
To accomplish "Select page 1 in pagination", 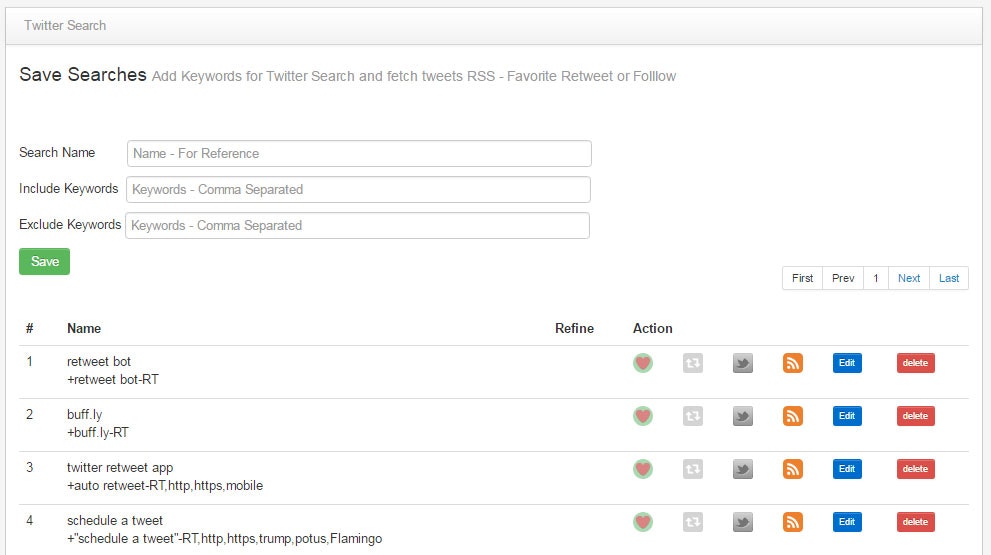I will (876, 278).
